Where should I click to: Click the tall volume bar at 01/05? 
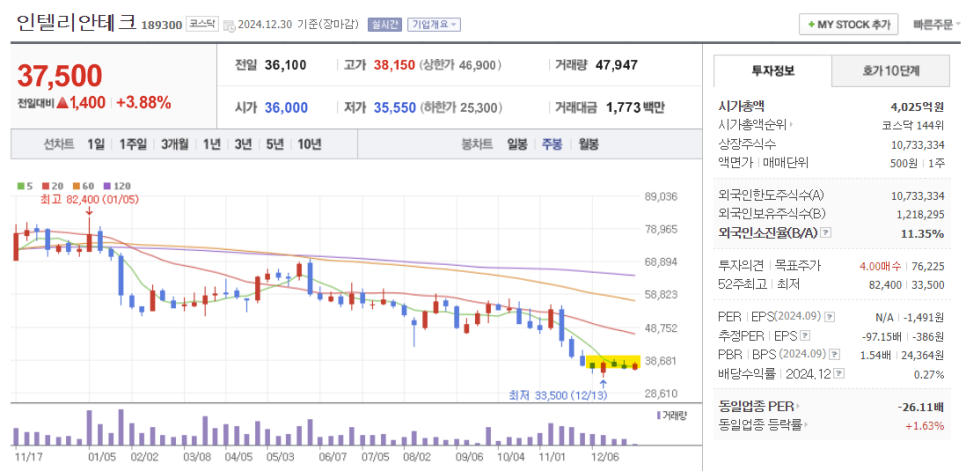coord(90,428)
